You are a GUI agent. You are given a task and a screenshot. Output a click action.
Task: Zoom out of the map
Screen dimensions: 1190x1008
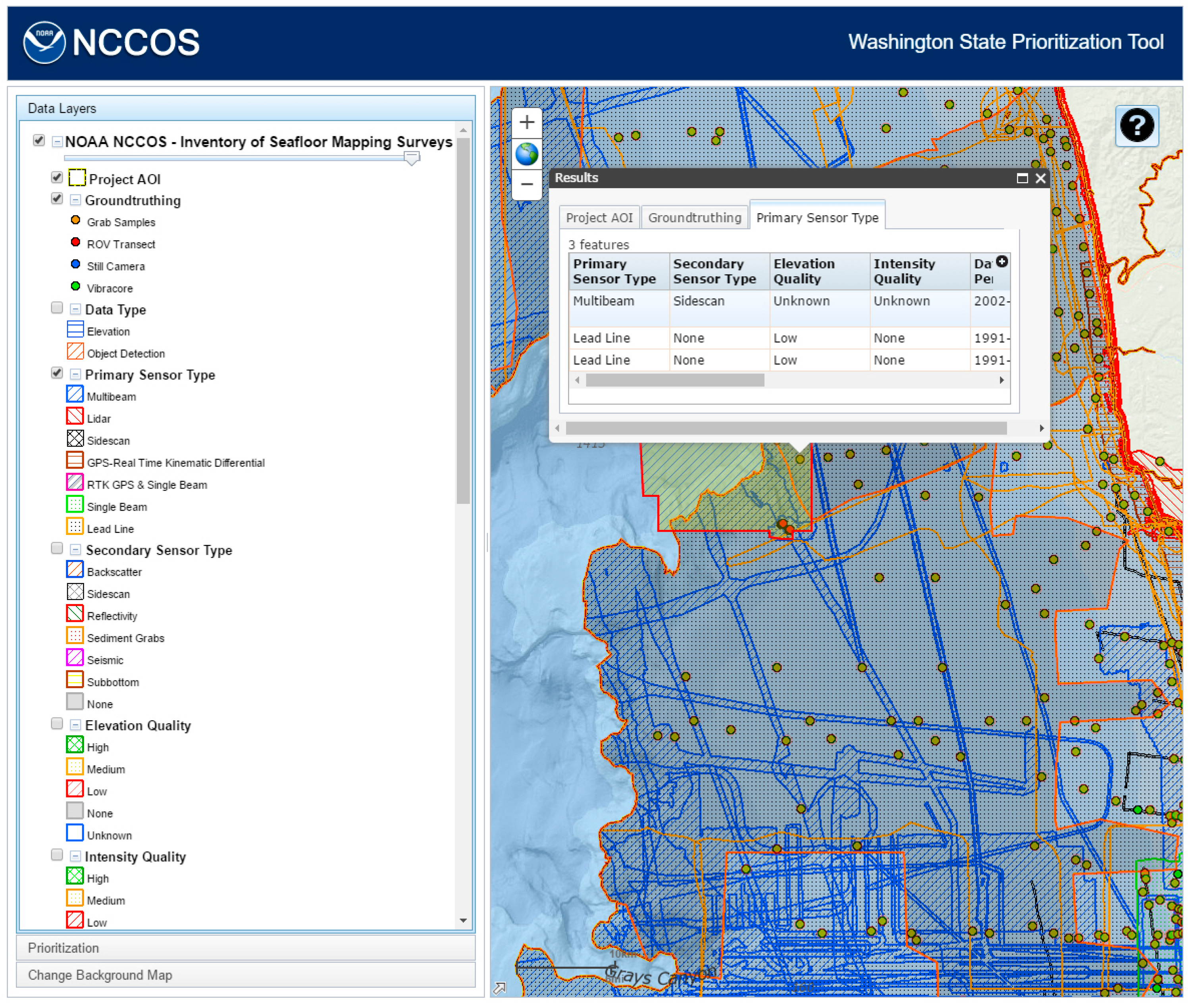tap(526, 185)
